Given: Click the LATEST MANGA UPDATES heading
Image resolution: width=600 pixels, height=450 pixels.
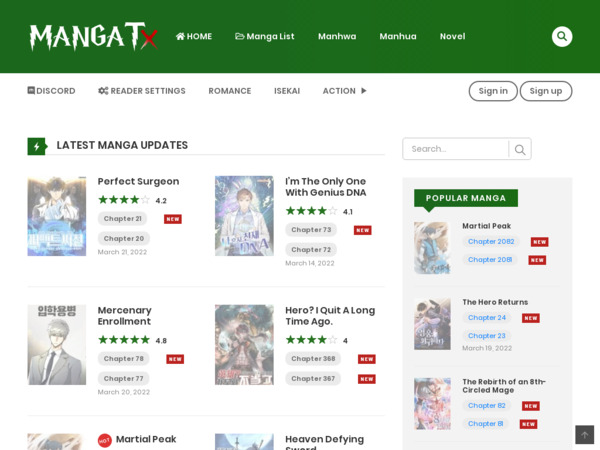Looking at the screenshot, I should [x=122, y=145].
